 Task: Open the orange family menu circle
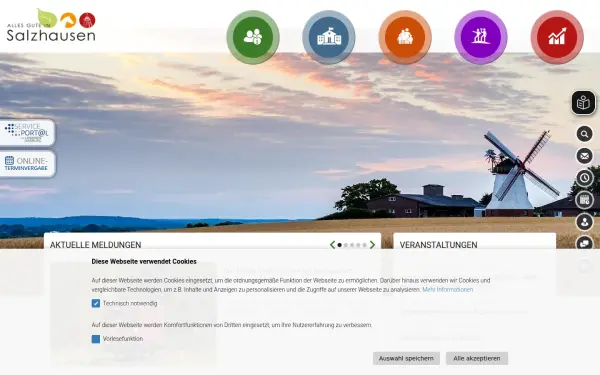pos(405,37)
